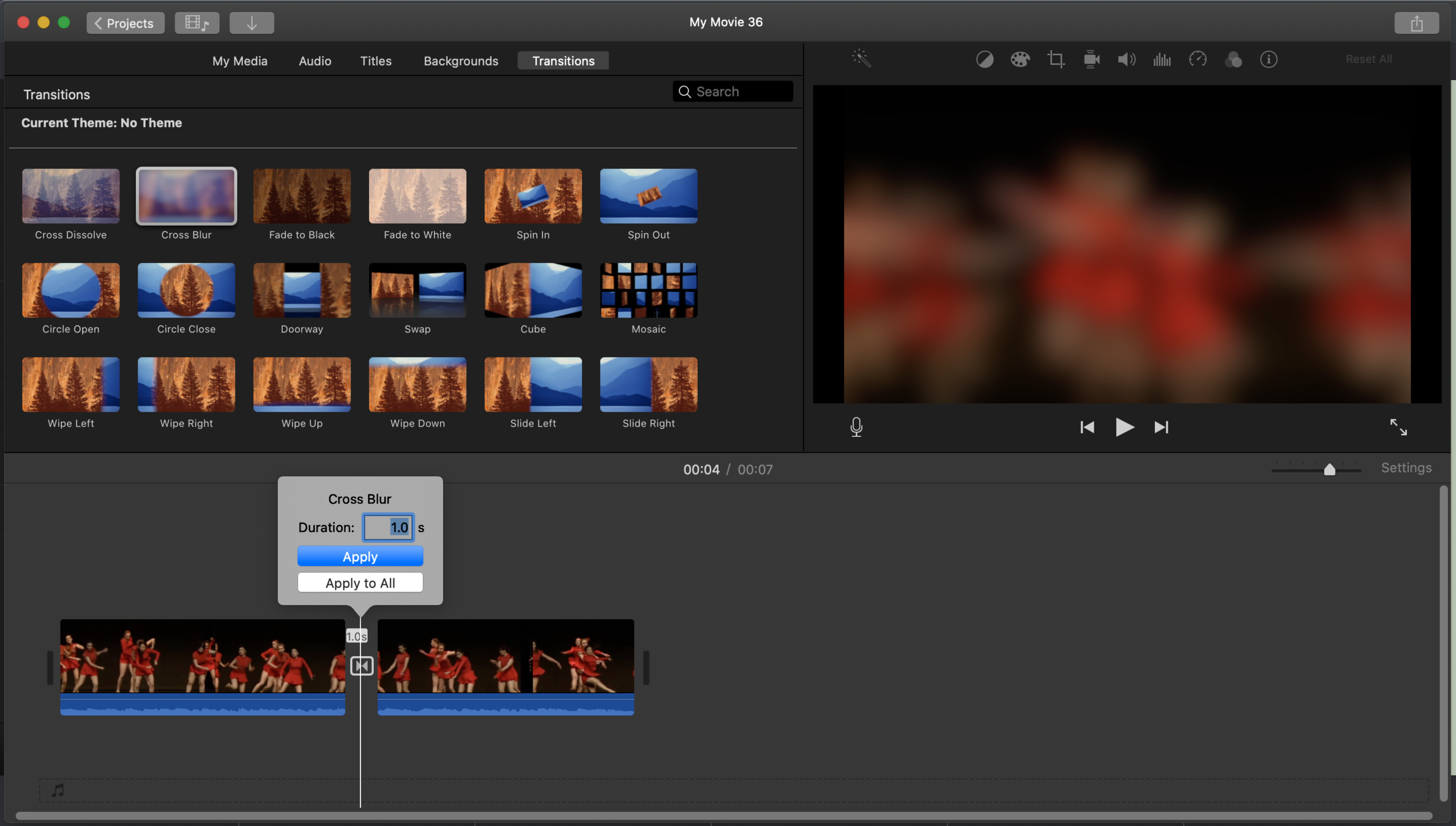Image resolution: width=1456 pixels, height=826 pixels.
Task: Open the color correction palette icon
Action: click(x=1020, y=59)
